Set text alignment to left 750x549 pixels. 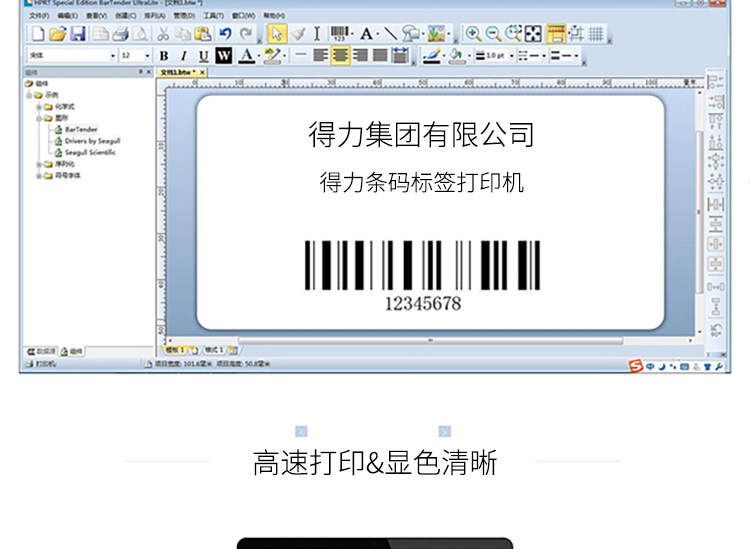tap(320, 55)
